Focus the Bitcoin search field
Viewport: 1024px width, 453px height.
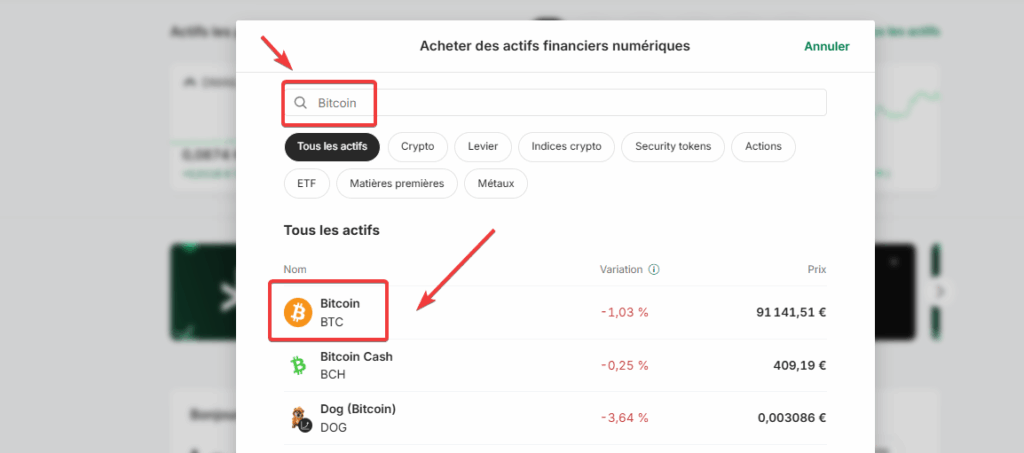tap(555, 102)
